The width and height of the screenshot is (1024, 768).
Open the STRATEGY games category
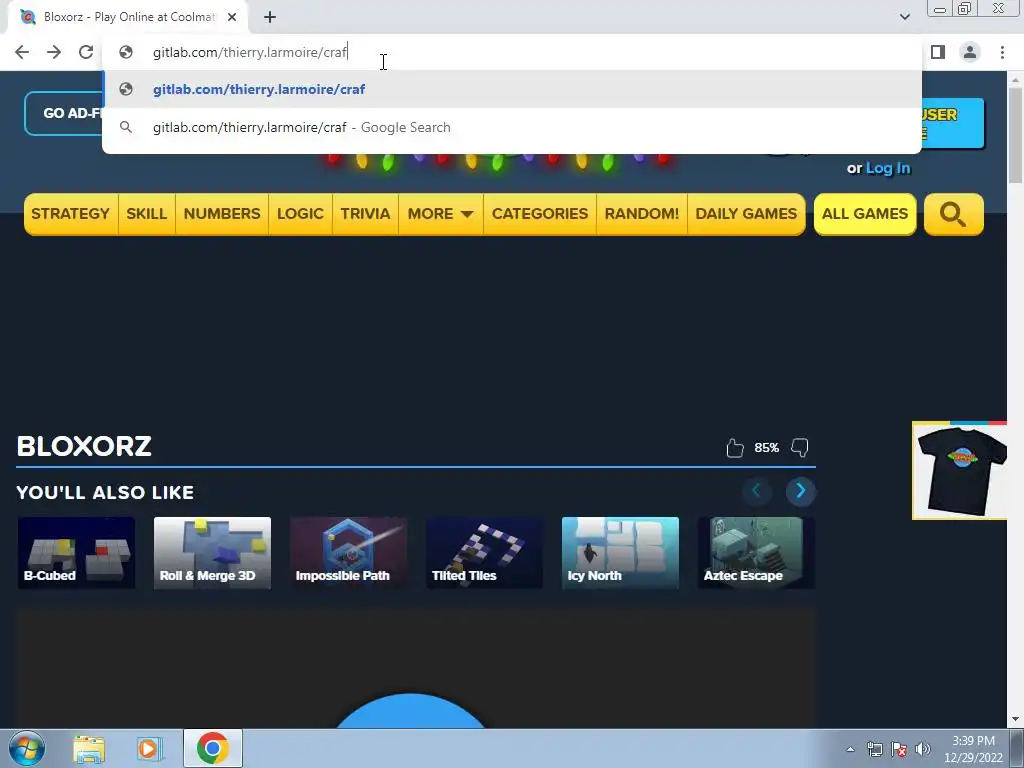click(71, 214)
